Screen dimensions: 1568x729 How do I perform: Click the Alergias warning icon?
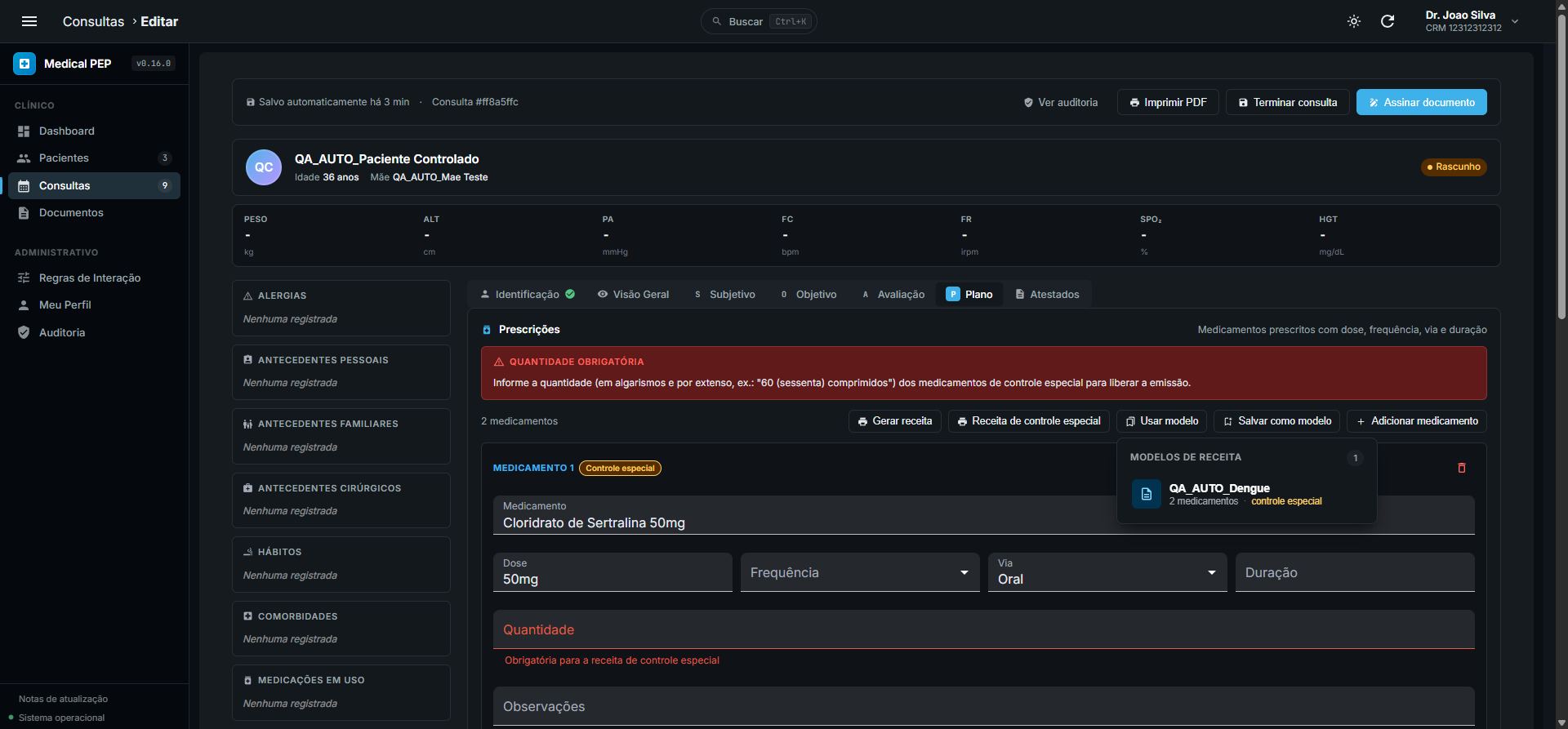pyautogui.click(x=247, y=296)
